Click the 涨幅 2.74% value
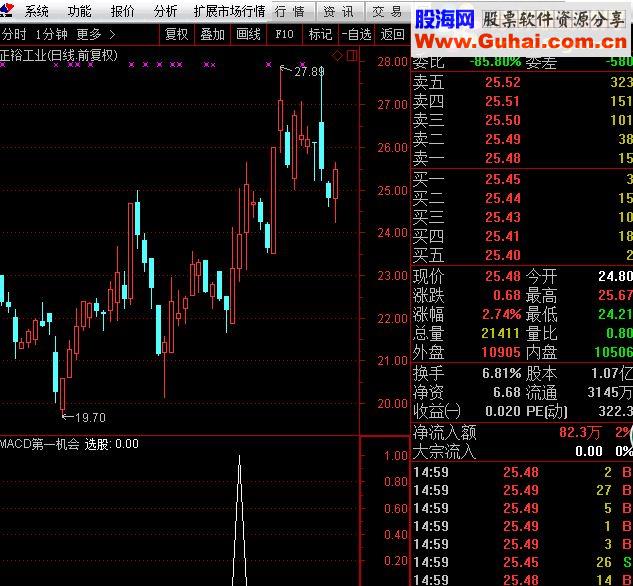The image size is (633, 586). tap(501, 314)
